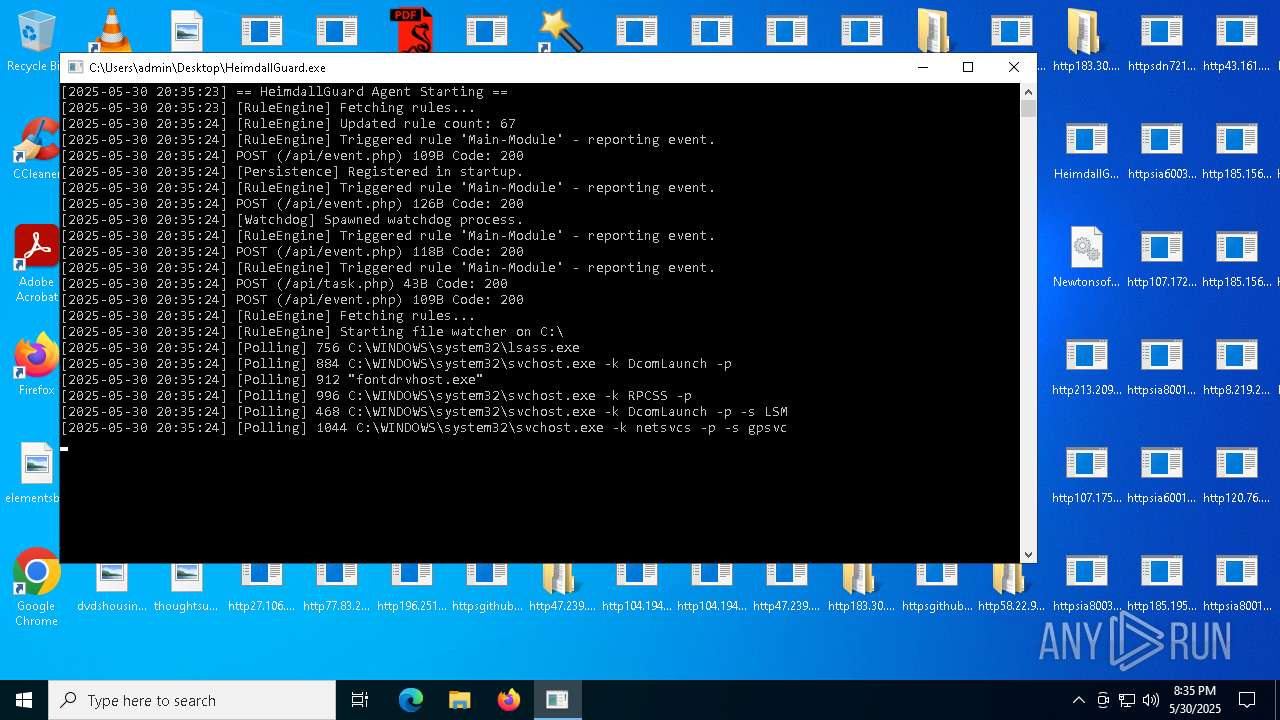Switch to the HeimdallGuard console taskbar button
This screenshot has height=720, width=1280.
click(x=557, y=700)
